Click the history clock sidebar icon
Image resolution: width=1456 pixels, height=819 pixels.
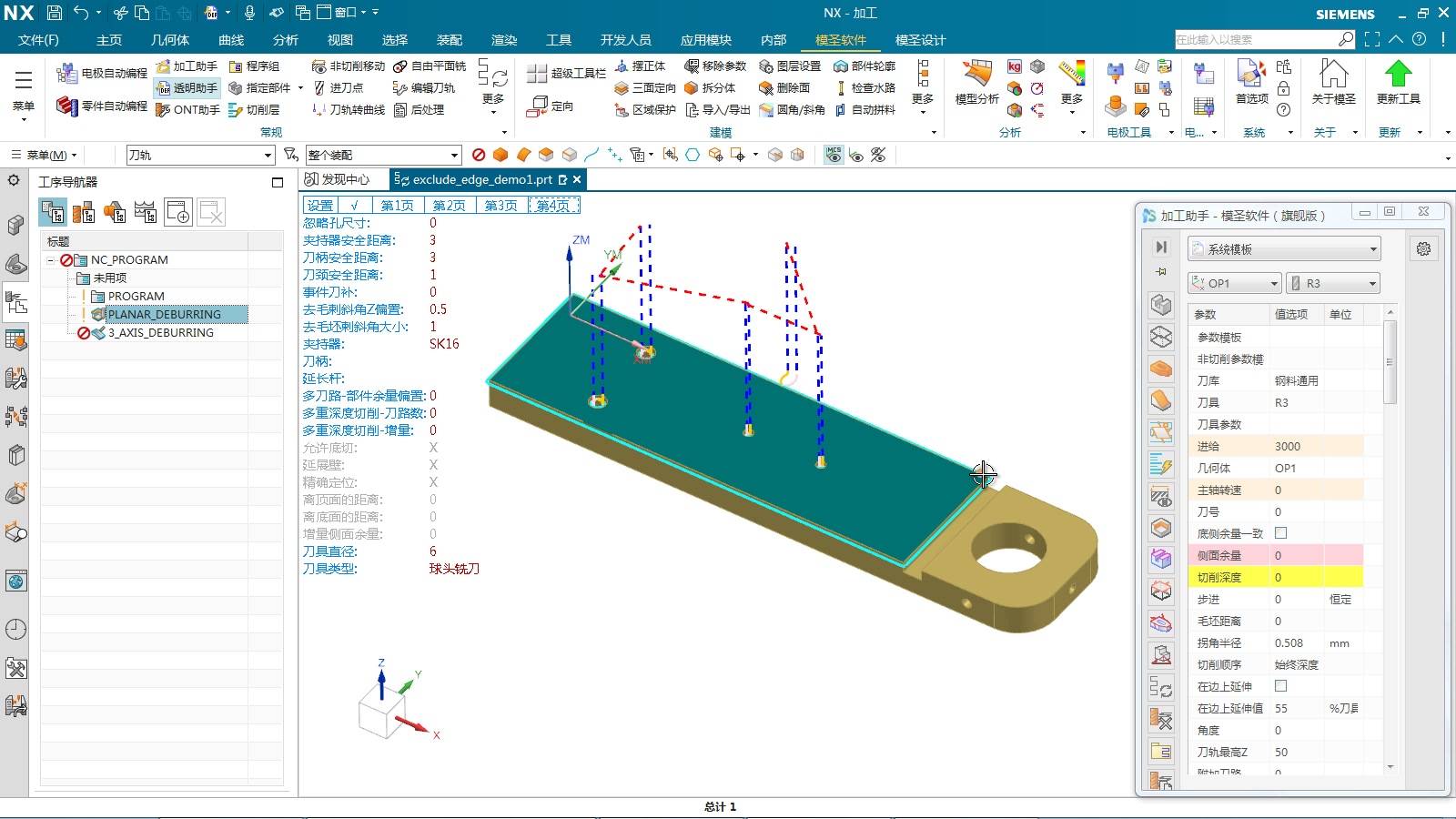(15, 629)
